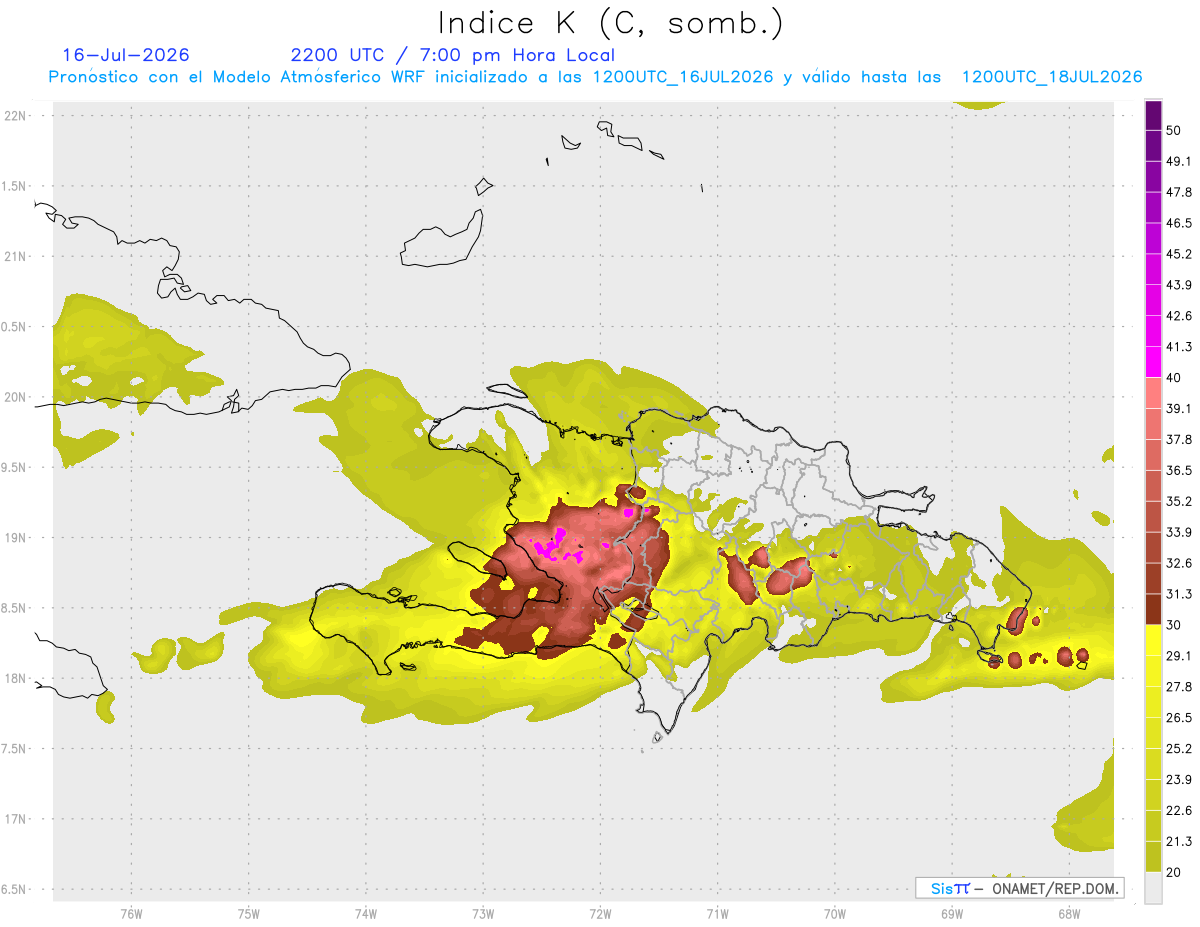This screenshot has width=1200, height=927.
Task: Click the olive swatch between 20 and 21.3
Action: [x=1153, y=857]
